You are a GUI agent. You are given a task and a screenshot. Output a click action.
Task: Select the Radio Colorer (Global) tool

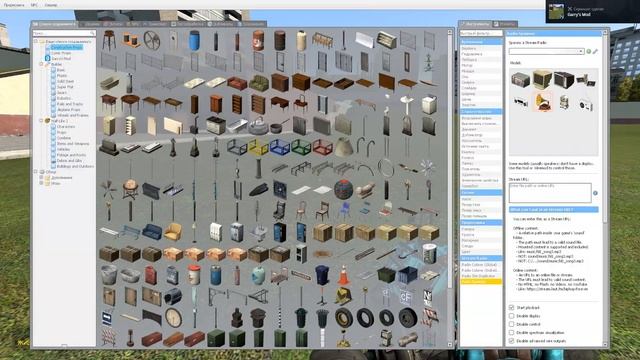coord(480,264)
